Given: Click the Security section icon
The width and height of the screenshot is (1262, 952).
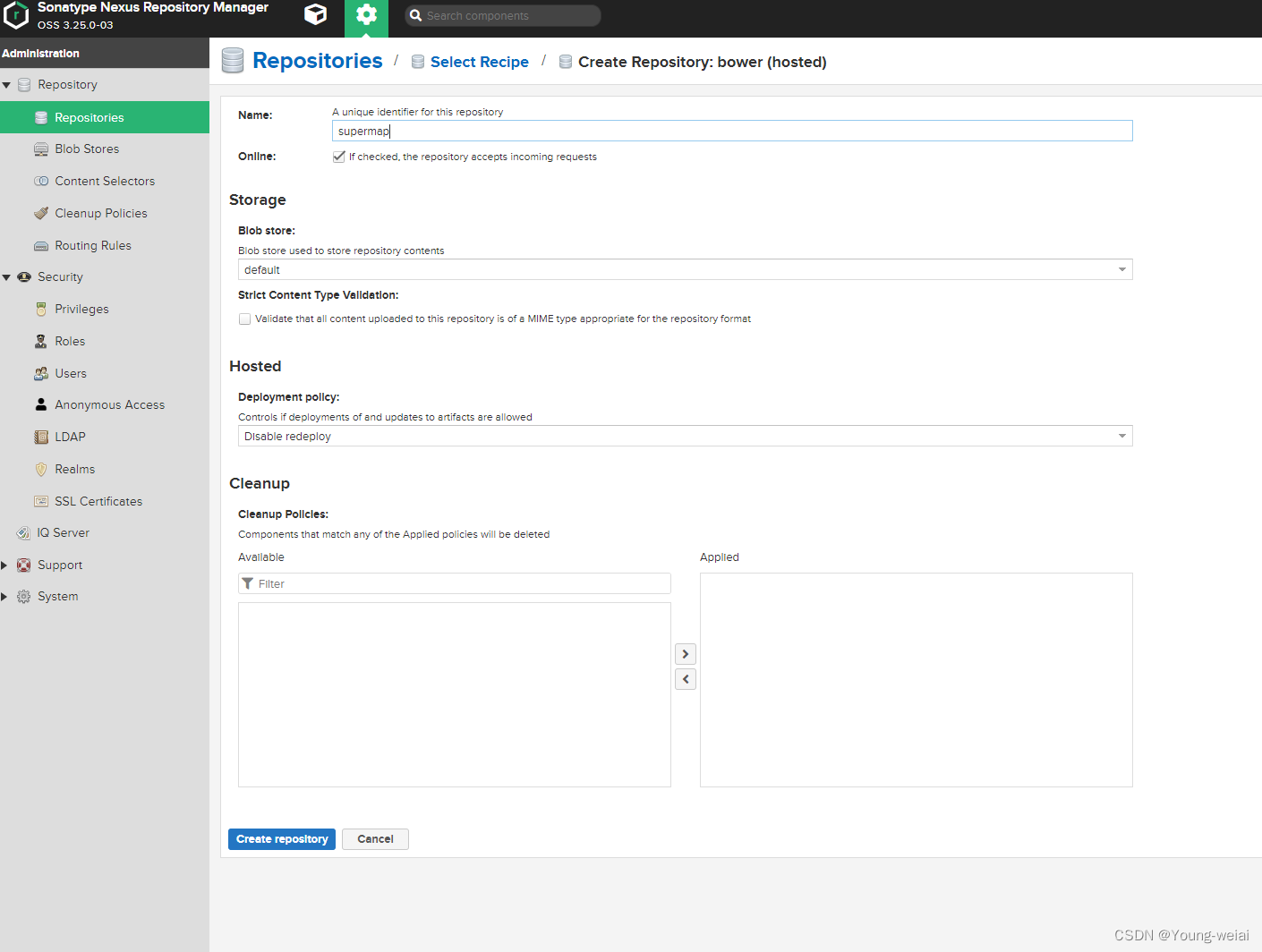Looking at the screenshot, I should [x=24, y=277].
